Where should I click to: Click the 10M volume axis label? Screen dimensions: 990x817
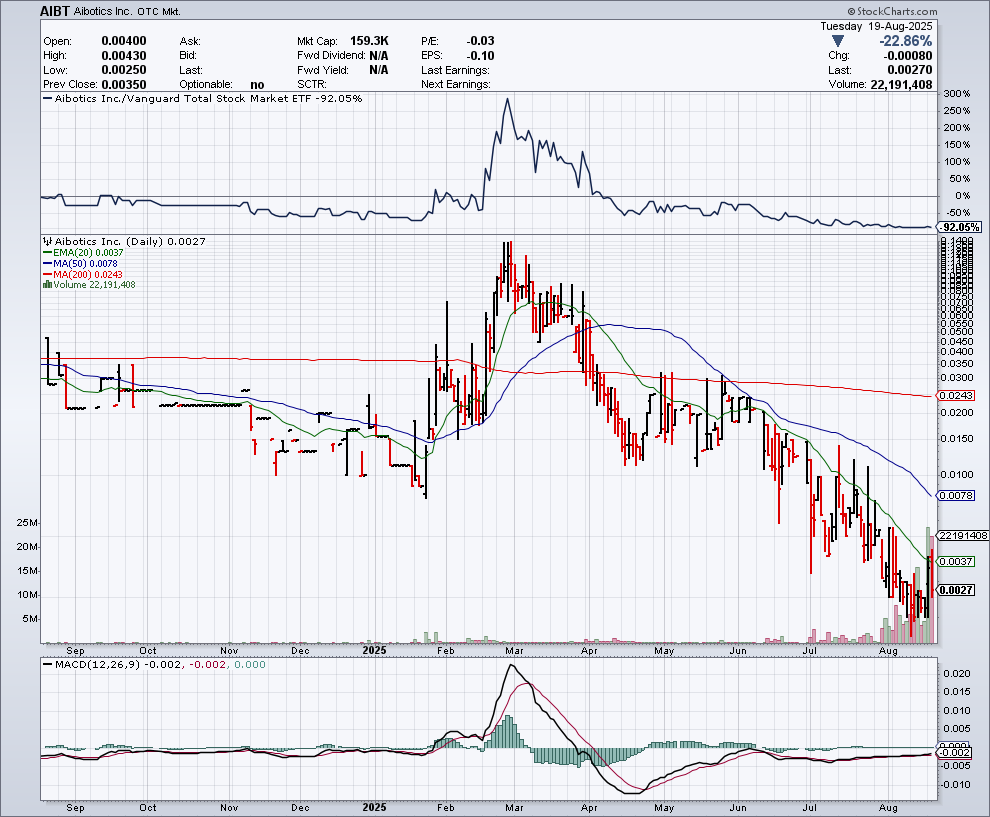[28, 595]
